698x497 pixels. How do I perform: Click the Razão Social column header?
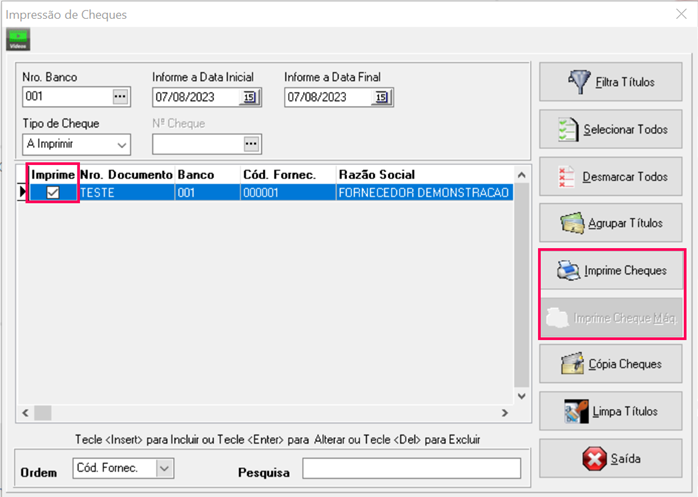[x=376, y=174]
